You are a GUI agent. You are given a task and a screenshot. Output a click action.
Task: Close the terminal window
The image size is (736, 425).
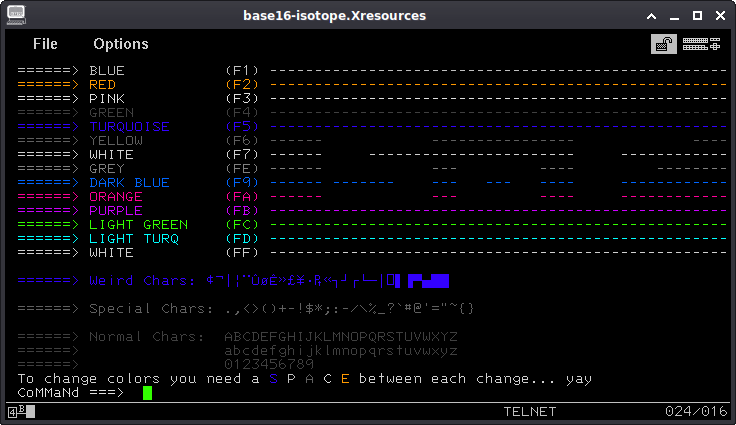[x=720, y=16]
